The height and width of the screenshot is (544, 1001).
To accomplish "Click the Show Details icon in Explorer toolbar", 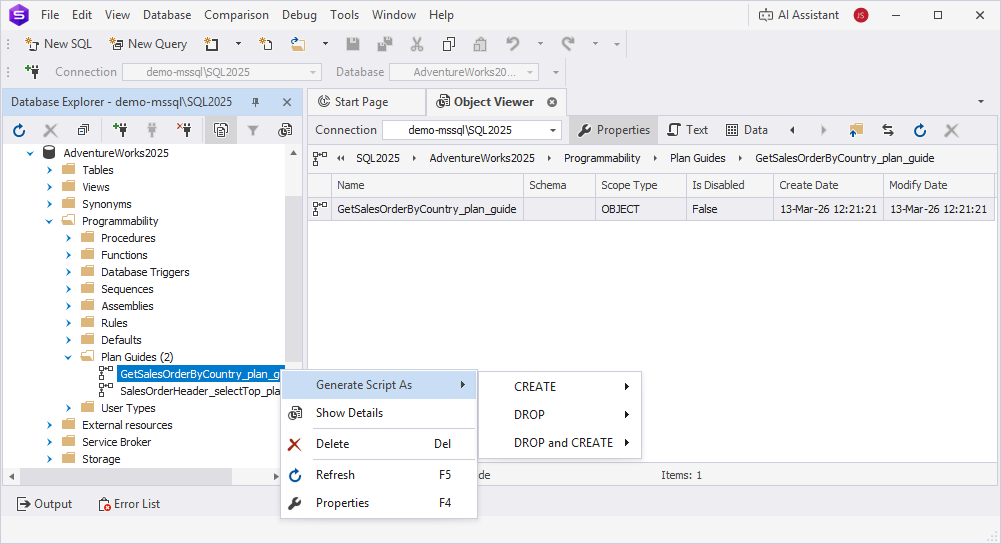I will [x=285, y=130].
